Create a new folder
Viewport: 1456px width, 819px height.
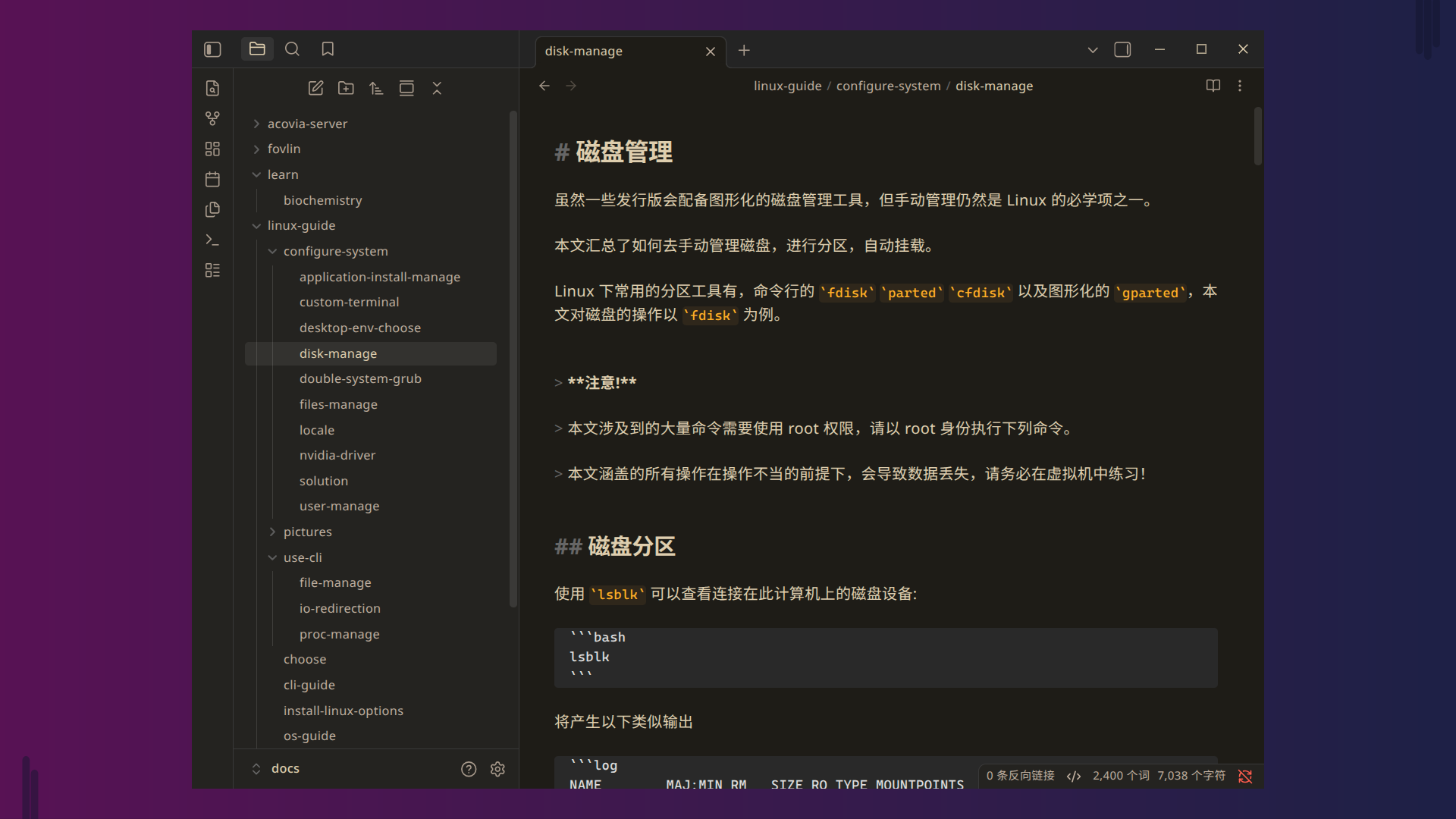pos(346,89)
